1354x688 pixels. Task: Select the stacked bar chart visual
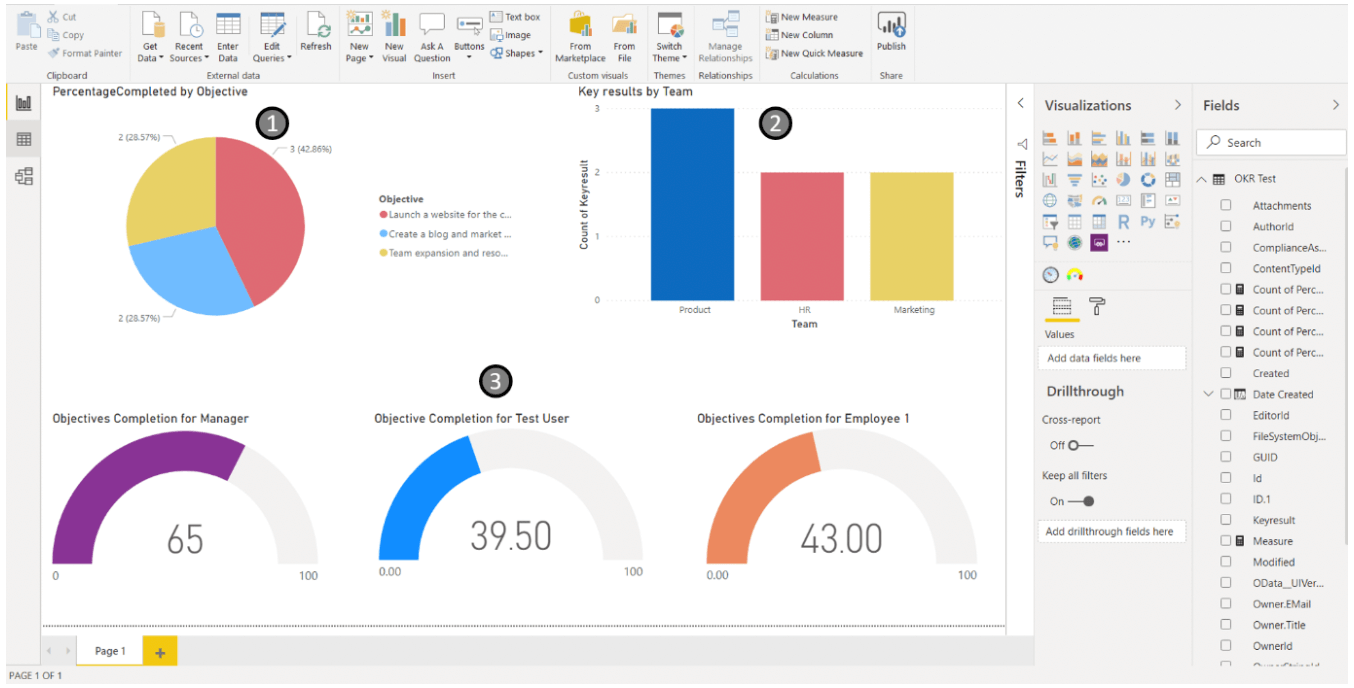pyautogui.click(x=1051, y=138)
